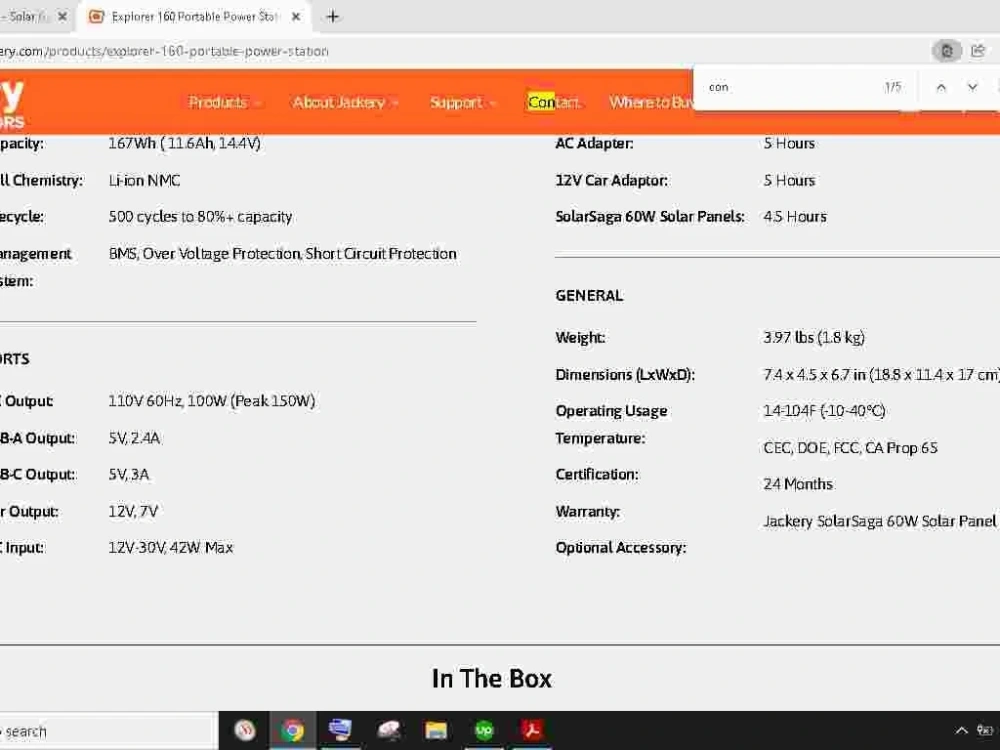Click the '110V 60Hz, 100W (Peak 150W)' value

point(212,401)
